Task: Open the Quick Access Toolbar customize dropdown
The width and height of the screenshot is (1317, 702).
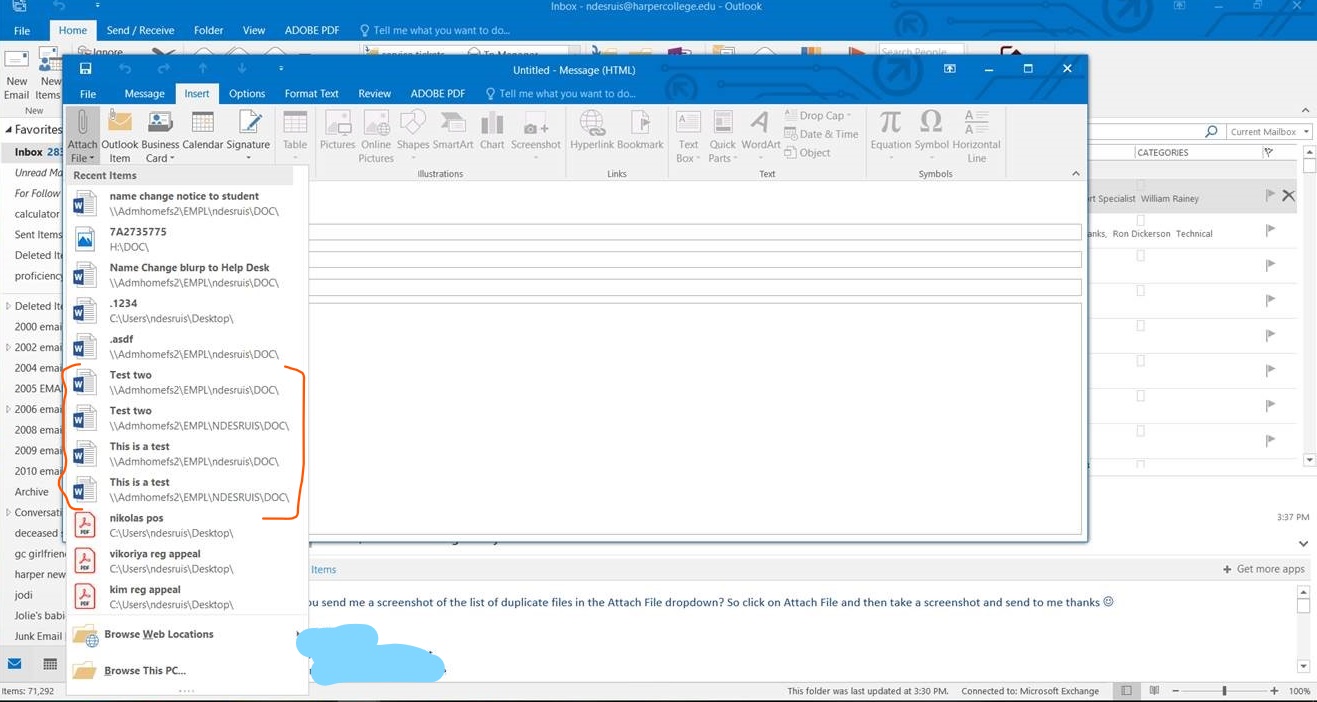Action: [x=281, y=69]
